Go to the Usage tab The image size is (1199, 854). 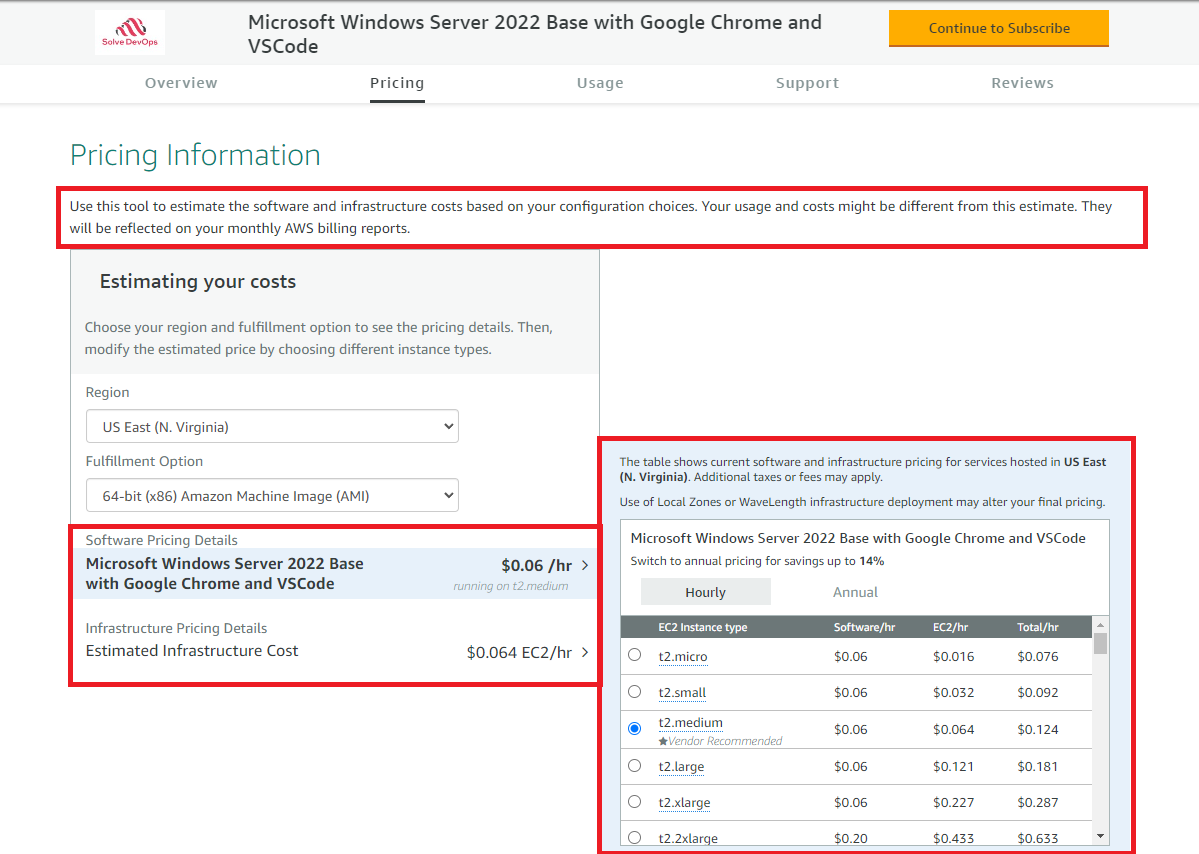pos(600,83)
